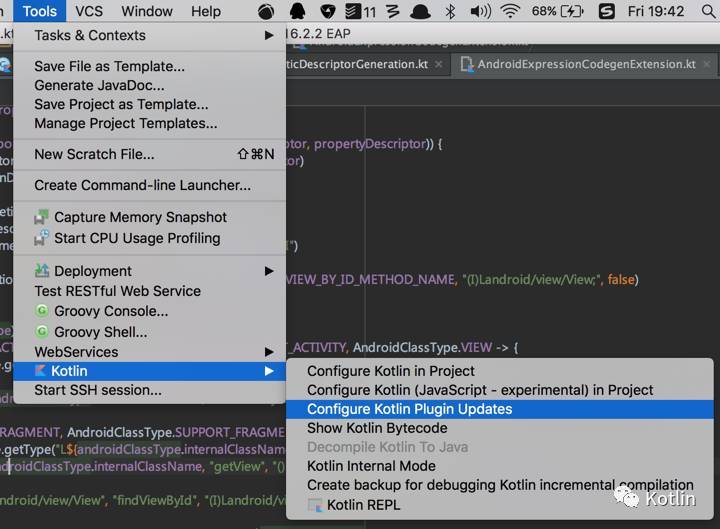This screenshot has height=529, width=720.
Task: Click the clock showing Fri 19:42
Action: click(656, 11)
